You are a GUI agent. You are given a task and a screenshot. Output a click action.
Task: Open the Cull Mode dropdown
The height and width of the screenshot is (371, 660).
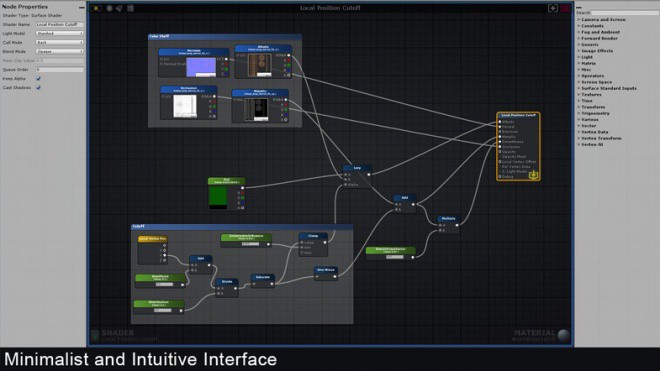click(x=59, y=43)
